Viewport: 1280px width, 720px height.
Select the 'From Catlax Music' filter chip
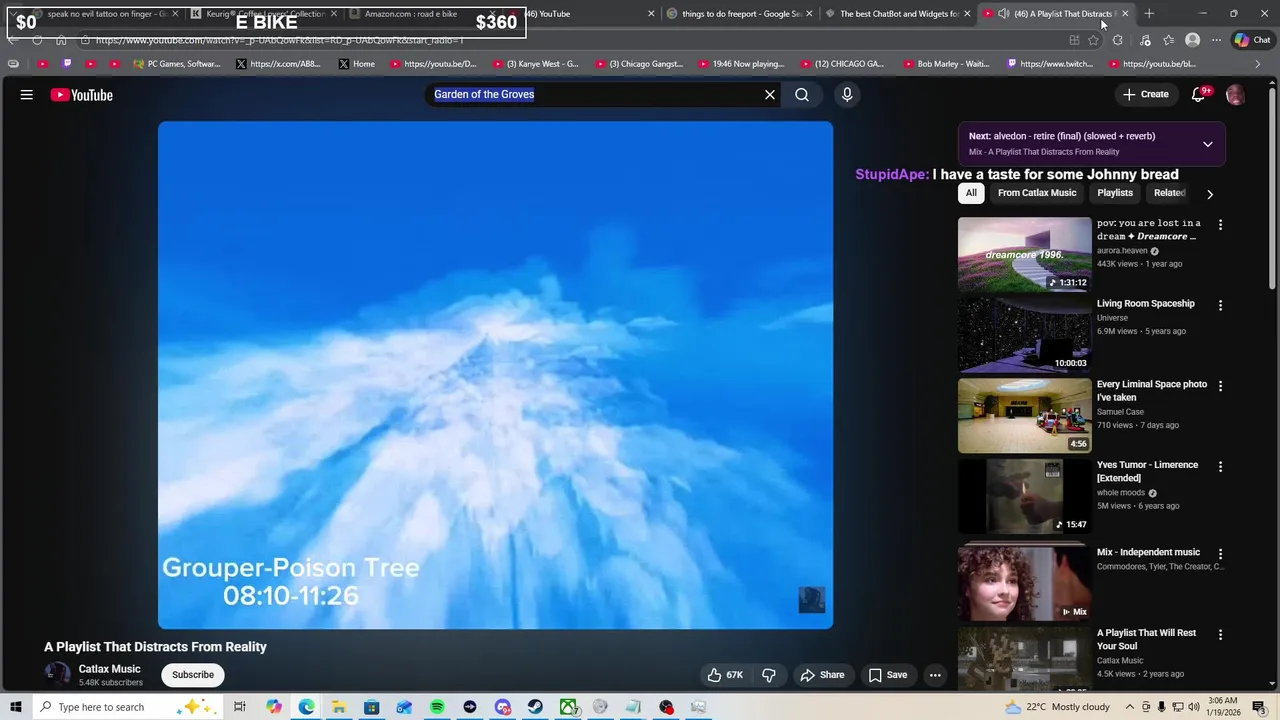[1037, 193]
